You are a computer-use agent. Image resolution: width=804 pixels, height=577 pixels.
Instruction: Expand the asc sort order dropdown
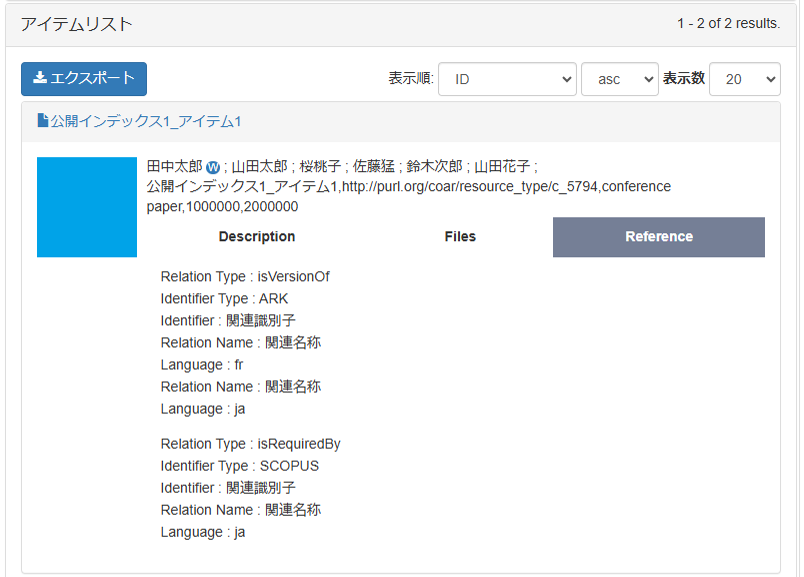(619, 79)
